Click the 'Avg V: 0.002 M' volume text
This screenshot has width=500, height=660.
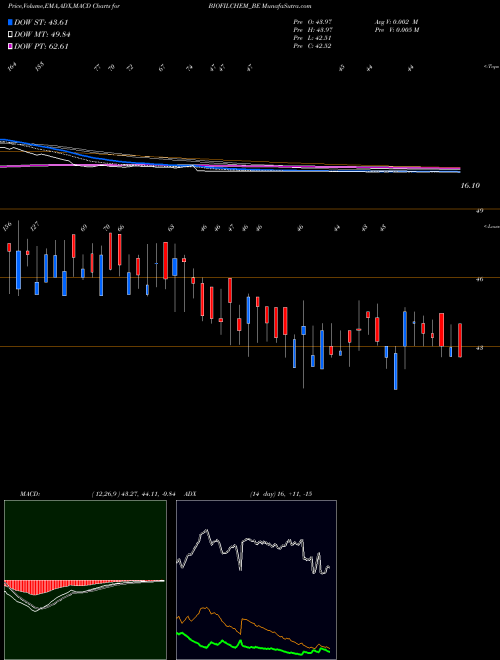(x=396, y=22)
